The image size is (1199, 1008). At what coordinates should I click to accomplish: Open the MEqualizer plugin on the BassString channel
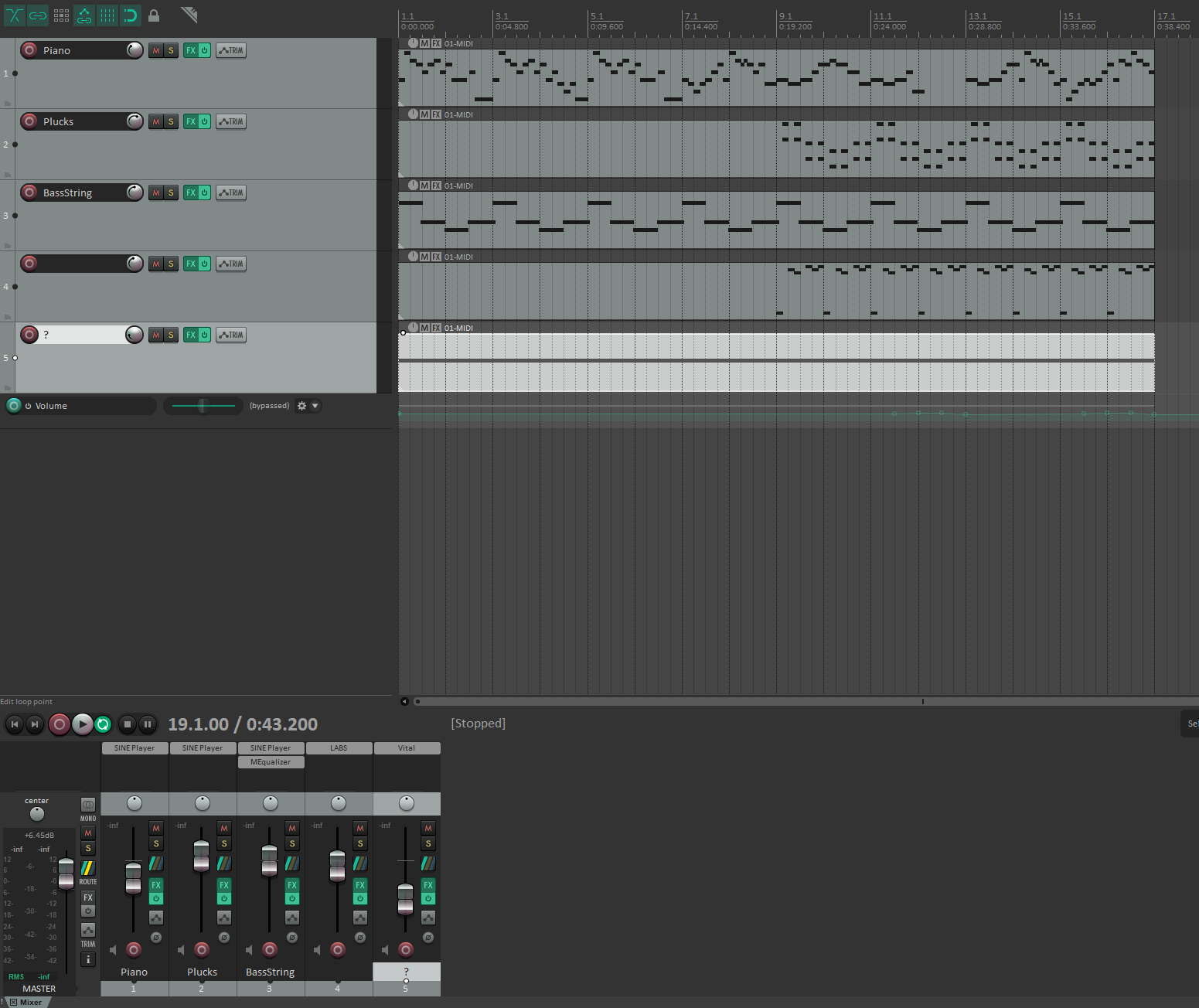click(x=271, y=762)
